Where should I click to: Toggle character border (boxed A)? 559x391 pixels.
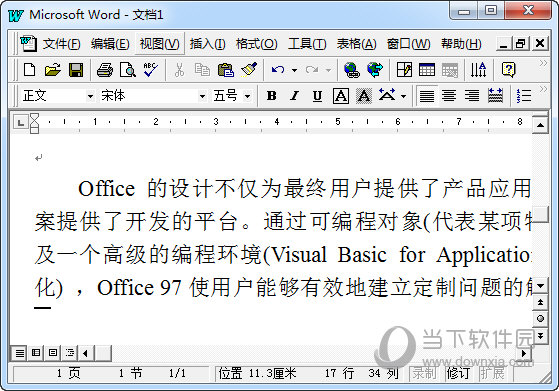click(x=341, y=96)
